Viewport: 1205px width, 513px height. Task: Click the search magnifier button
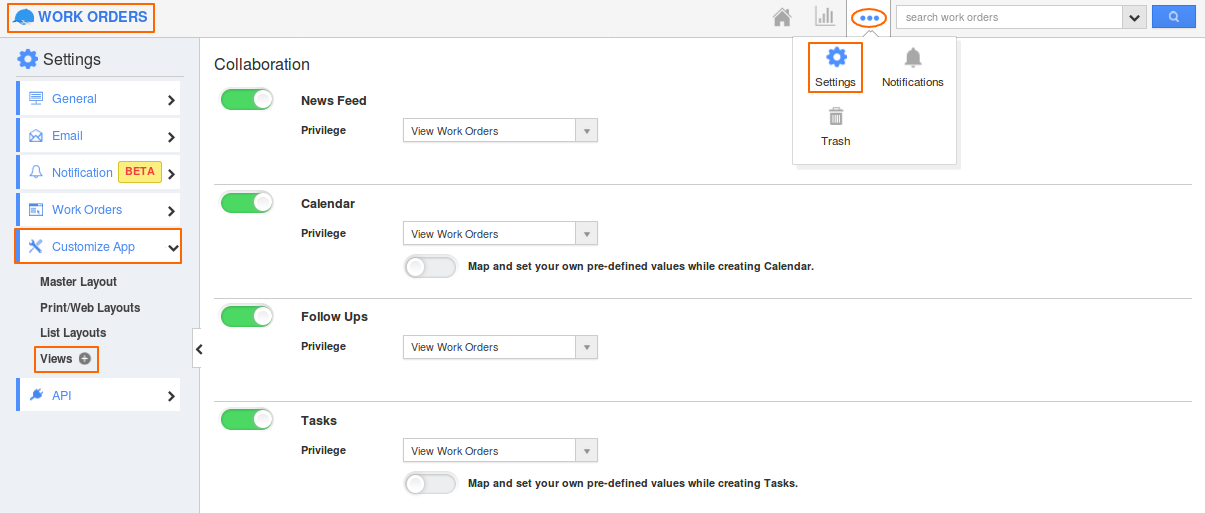[1174, 17]
